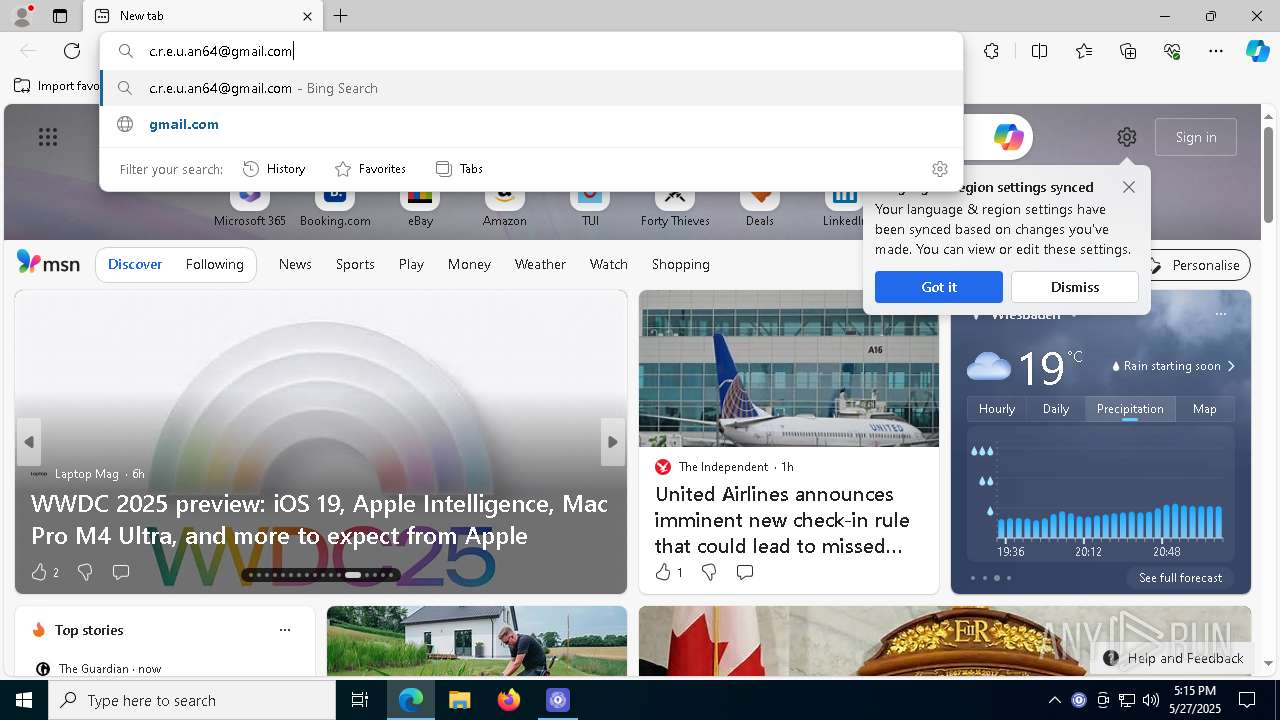Dislike the WWDC 2025 story
The height and width of the screenshot is (720, 1280).
click(85, 572)
